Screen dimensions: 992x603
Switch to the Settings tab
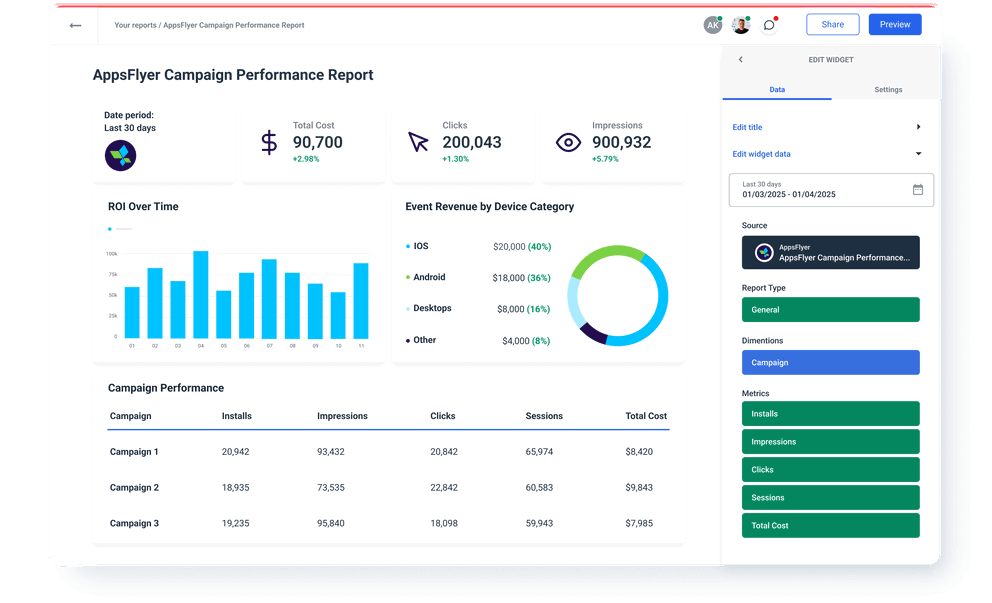[888, 89]
